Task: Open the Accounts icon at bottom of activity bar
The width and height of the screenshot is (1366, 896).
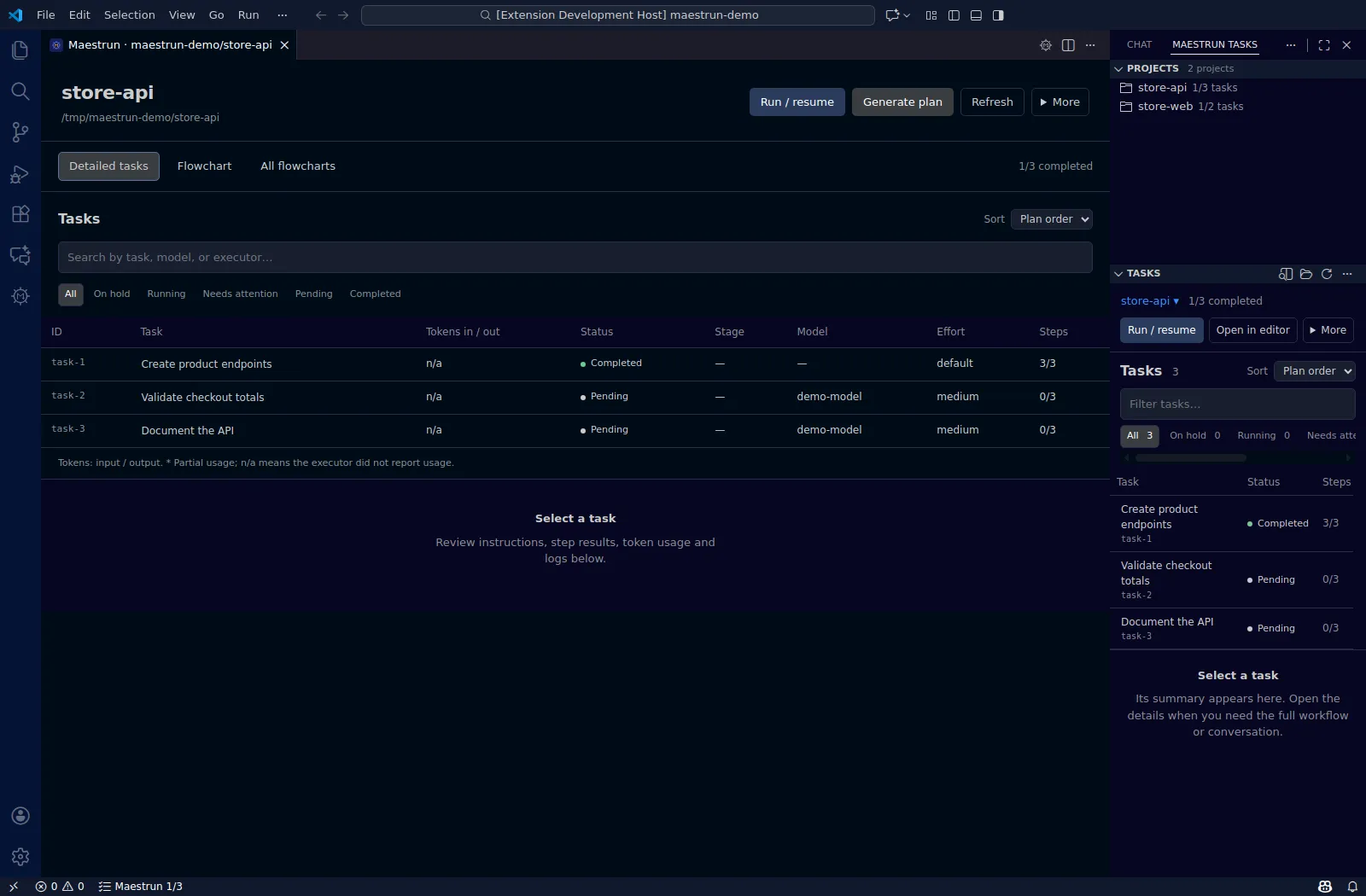Action: coord(20,816)
